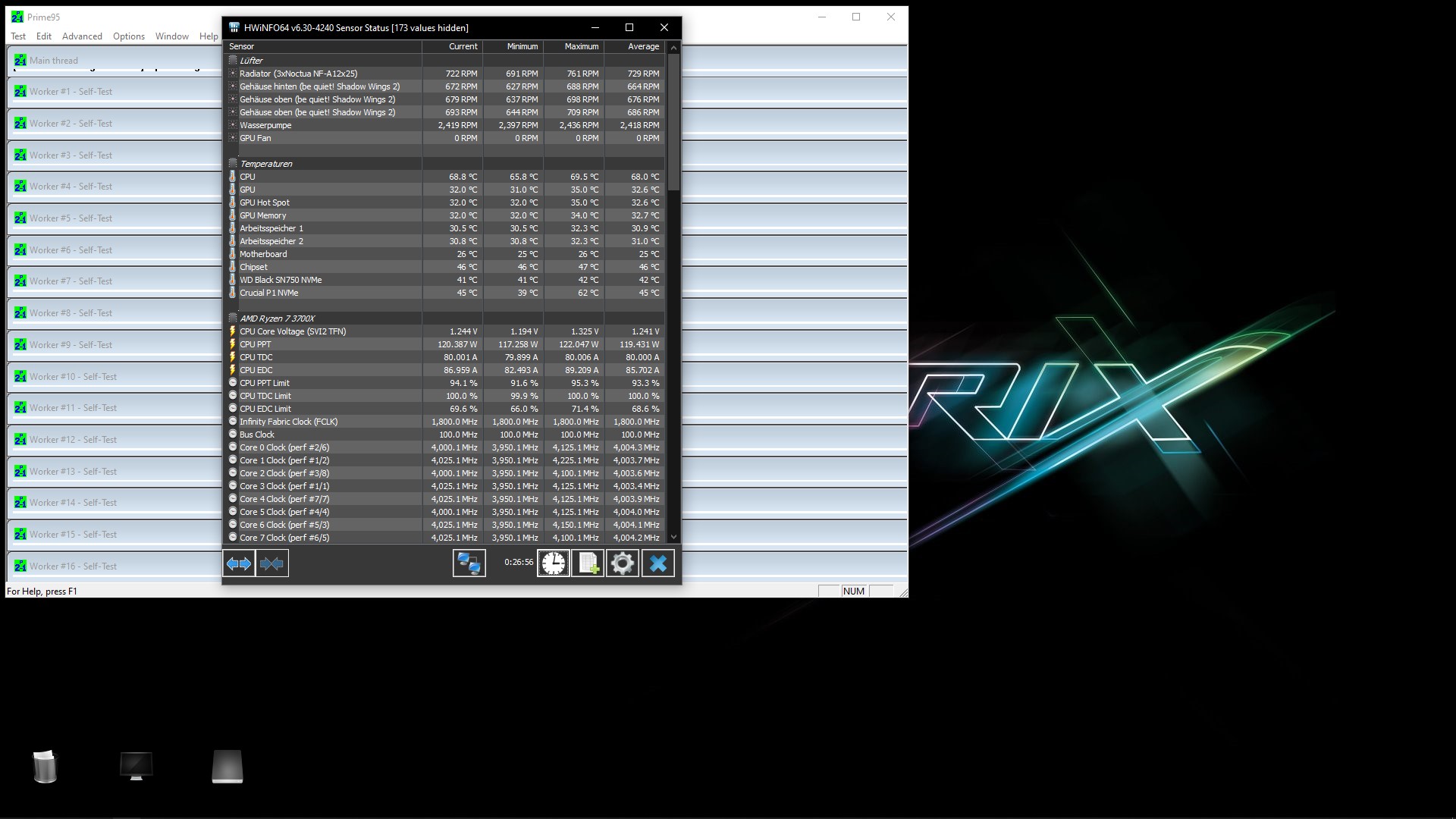Click the Average column header
This screenshot has width=1456, height=819.
click(x=643, y=47)
